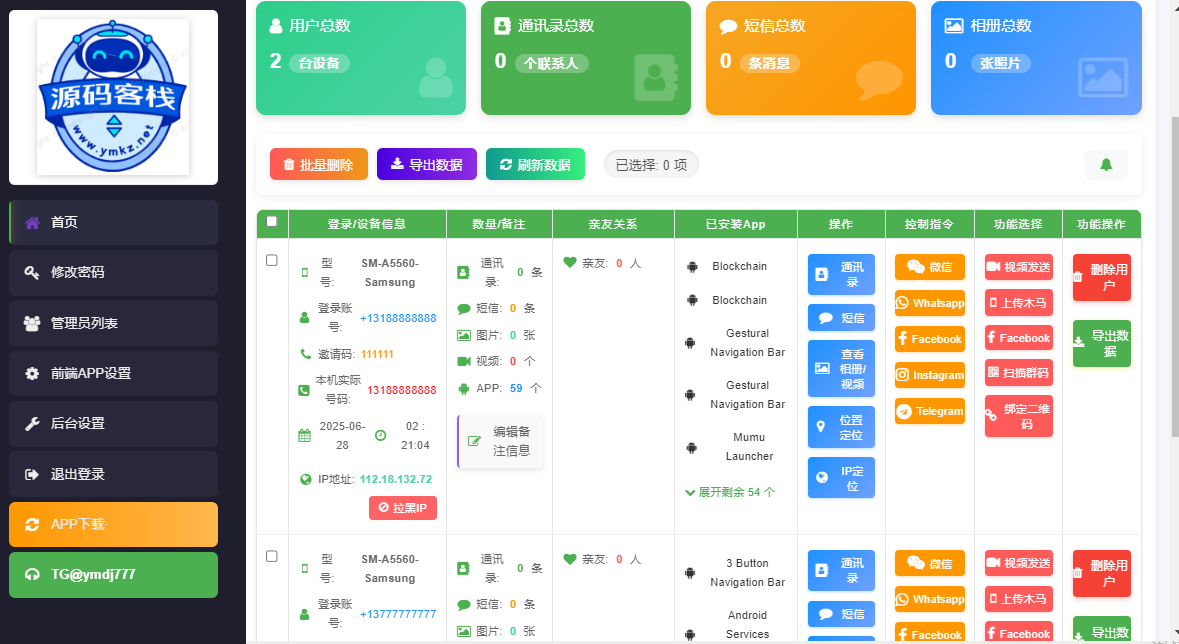Image resolution: width=1179 pixels, height=644 pixels.
Task: Expand 展开剩余 54 个 installed apps
Action: tap(730, 492)
